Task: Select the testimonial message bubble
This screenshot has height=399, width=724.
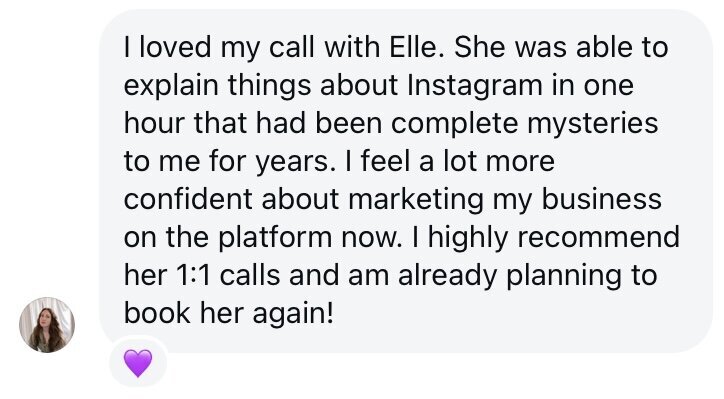Action: tap(406, 181)
